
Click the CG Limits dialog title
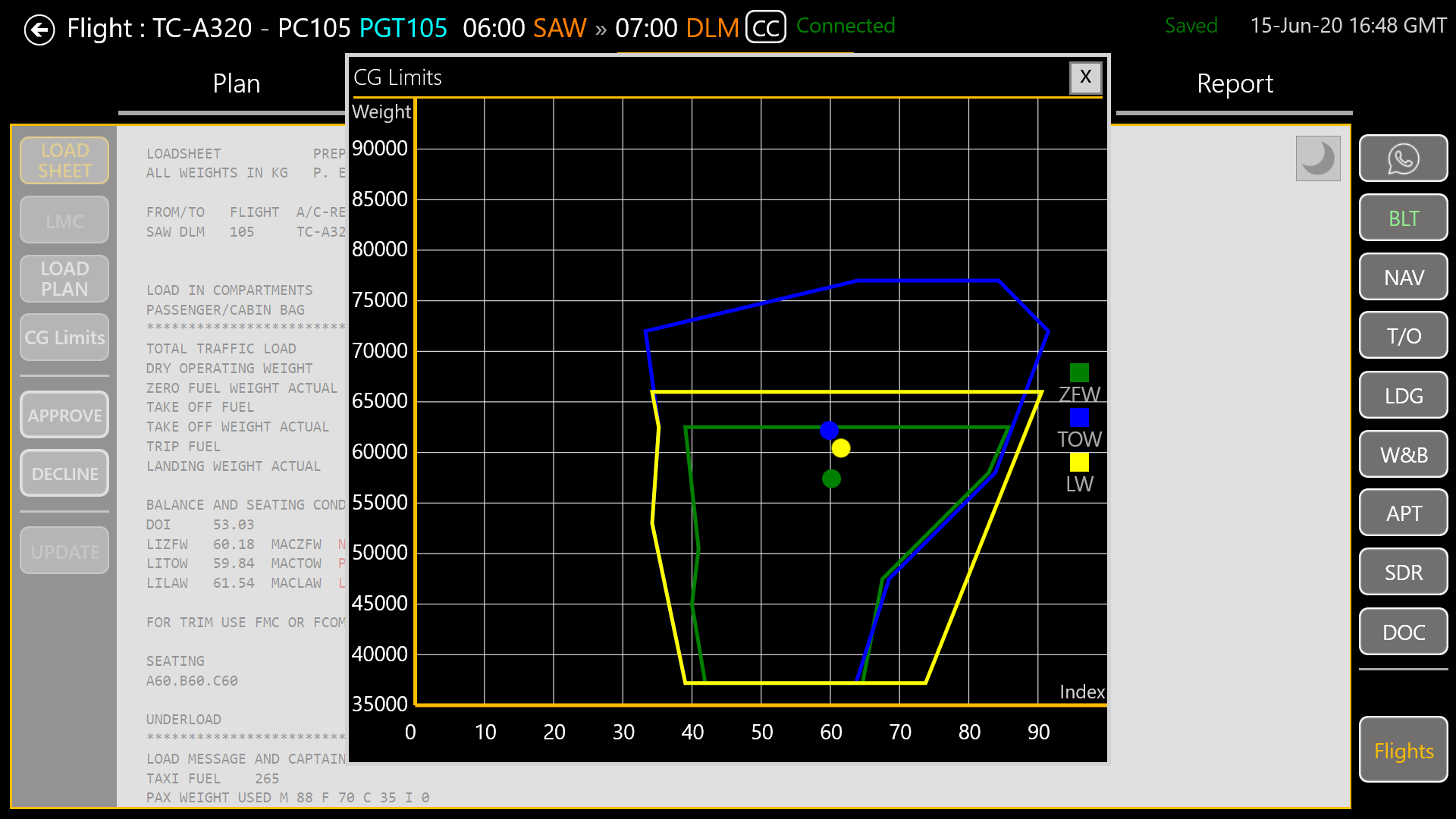397,77
